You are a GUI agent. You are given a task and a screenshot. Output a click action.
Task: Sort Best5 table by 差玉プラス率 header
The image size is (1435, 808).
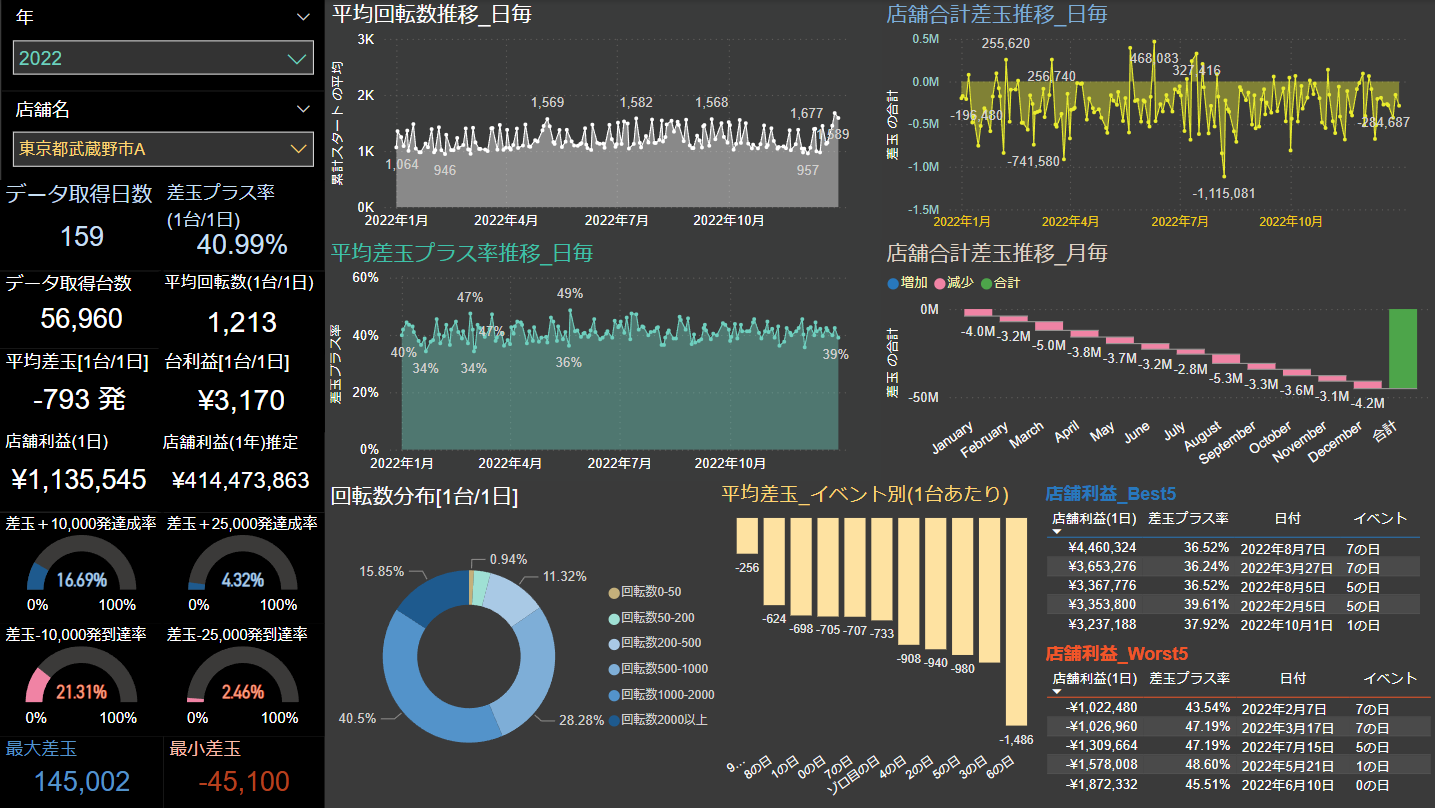point(1188,518)
